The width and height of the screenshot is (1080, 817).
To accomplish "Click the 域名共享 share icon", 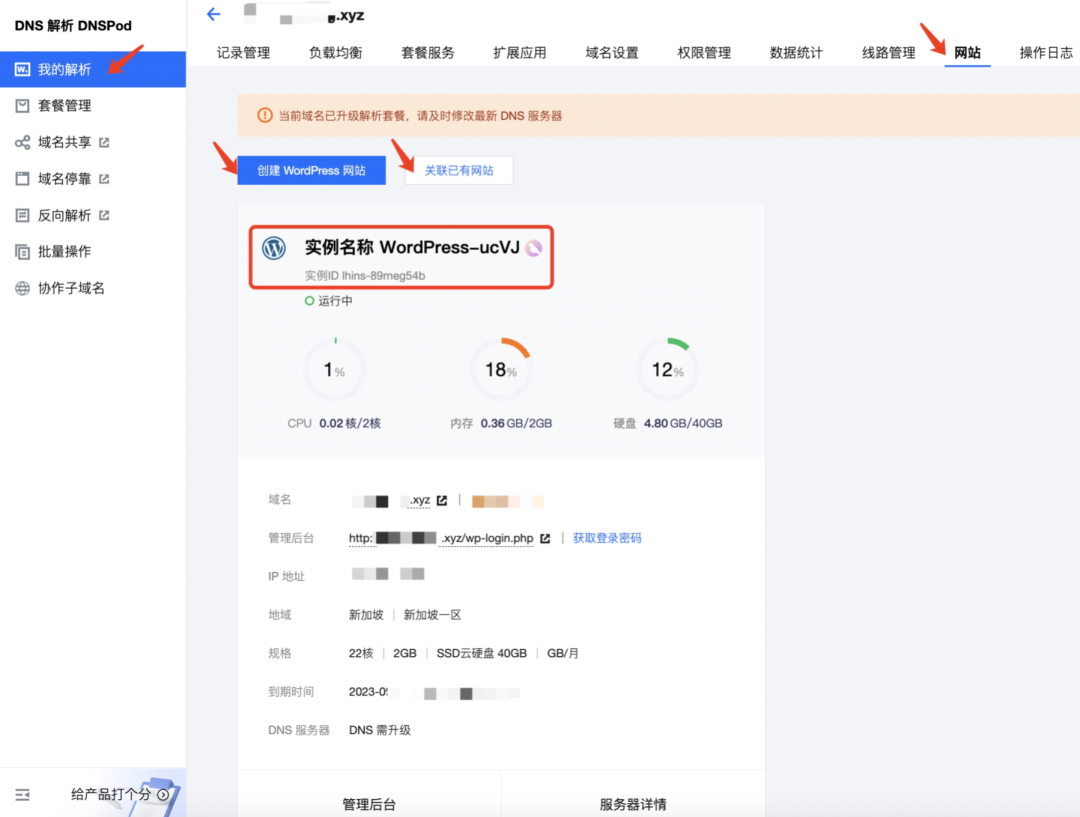I will pos(22,142).
